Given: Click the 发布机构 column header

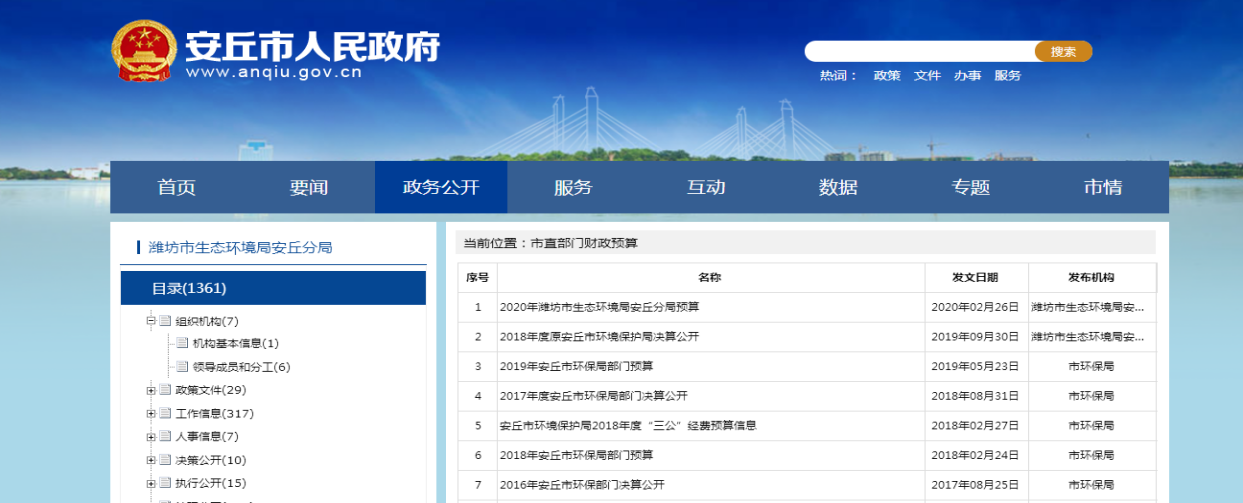Looking at the screenshot, I should (1091, 277).
